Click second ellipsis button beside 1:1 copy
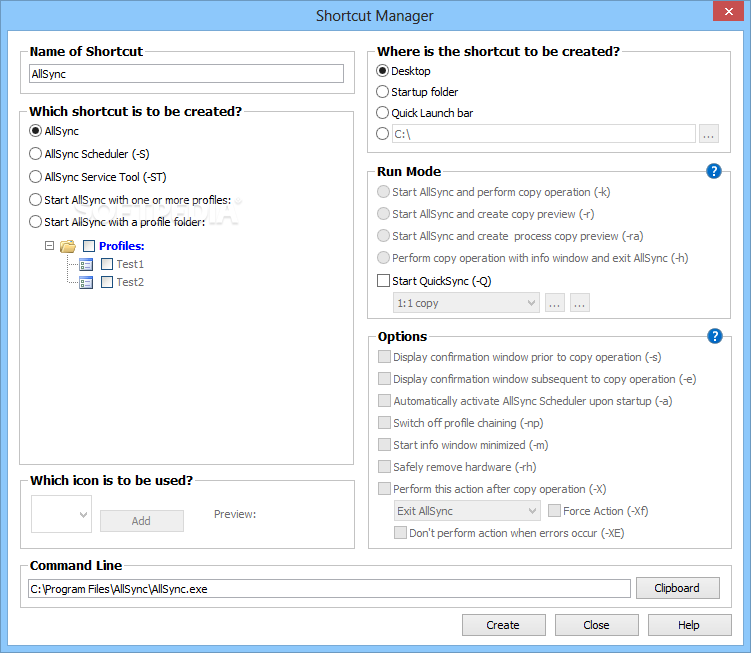751x653 pixels. click(580, 303)
